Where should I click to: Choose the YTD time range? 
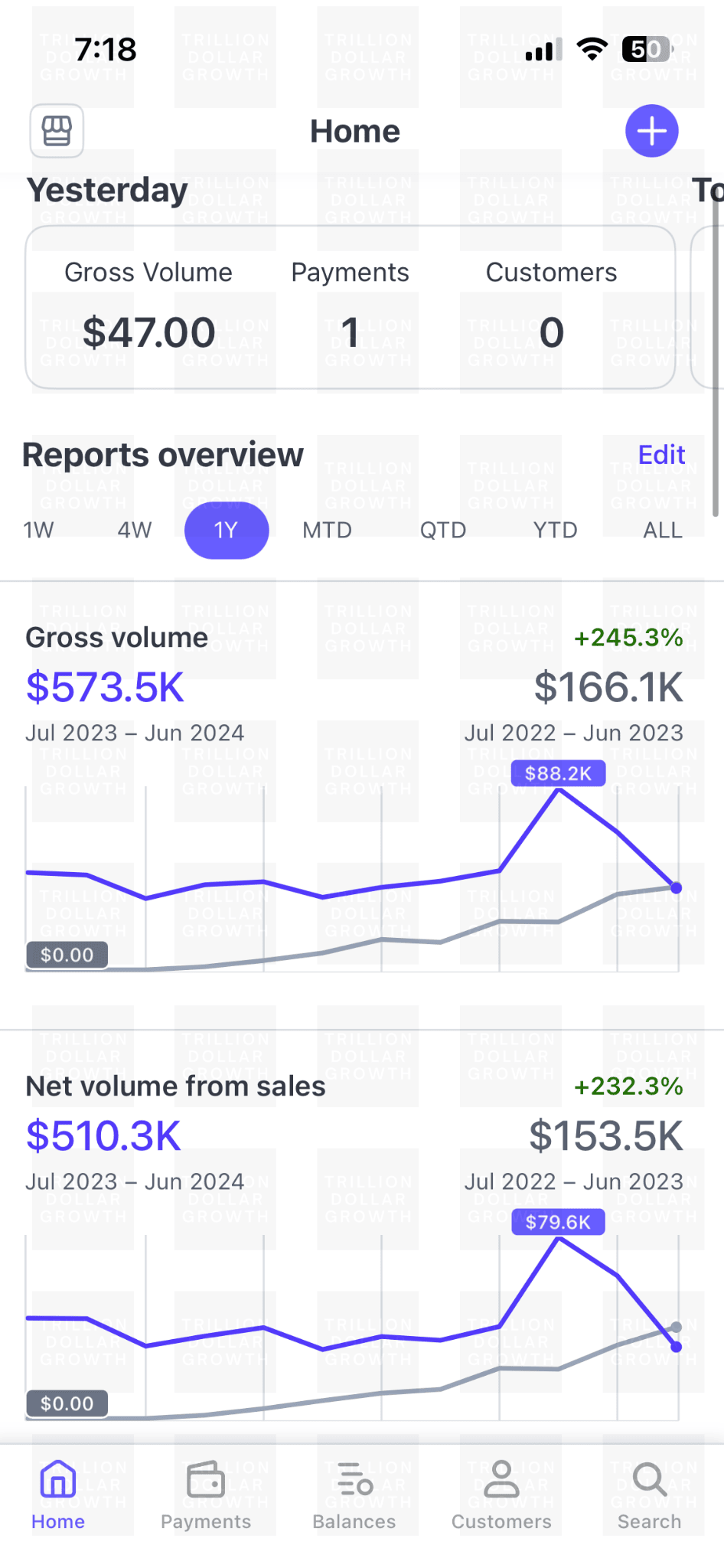pos(555,530)
